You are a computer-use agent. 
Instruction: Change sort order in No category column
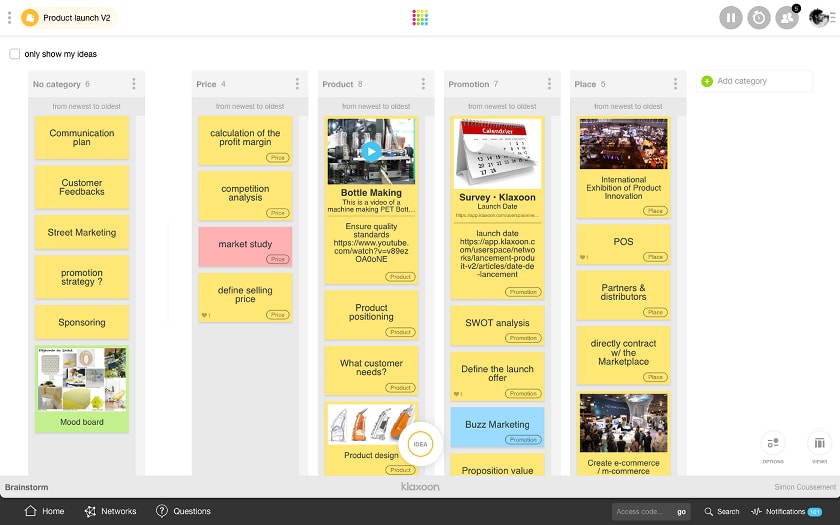tap(86, 106)
